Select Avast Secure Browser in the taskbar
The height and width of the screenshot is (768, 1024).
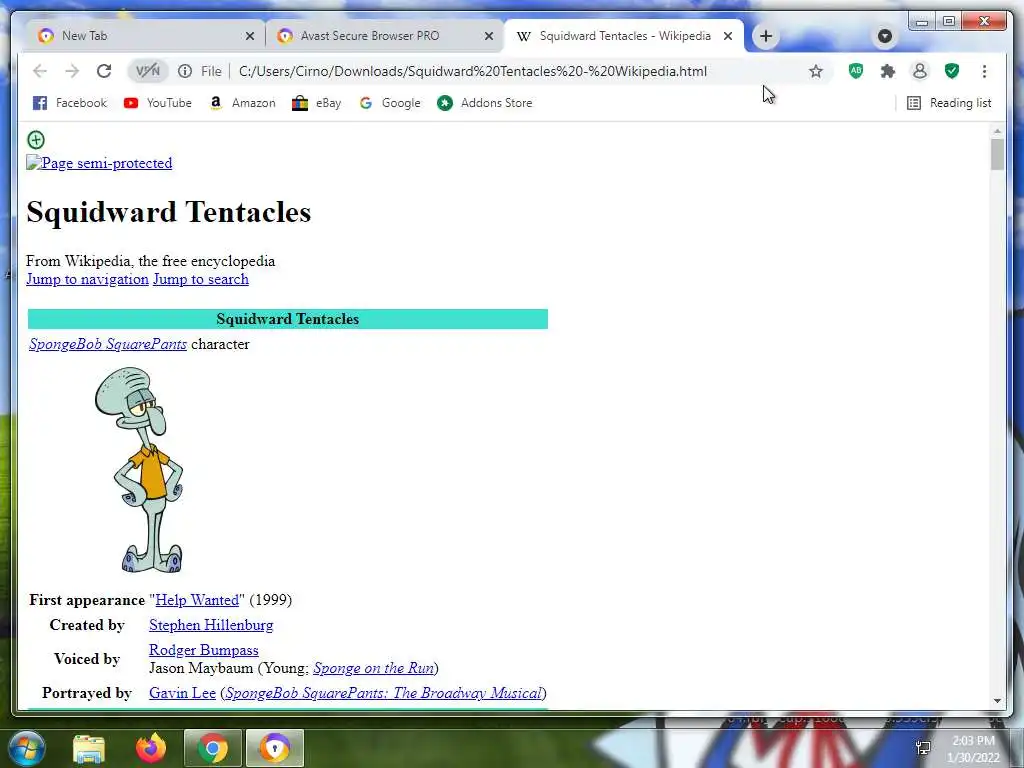tap(275, 748)
